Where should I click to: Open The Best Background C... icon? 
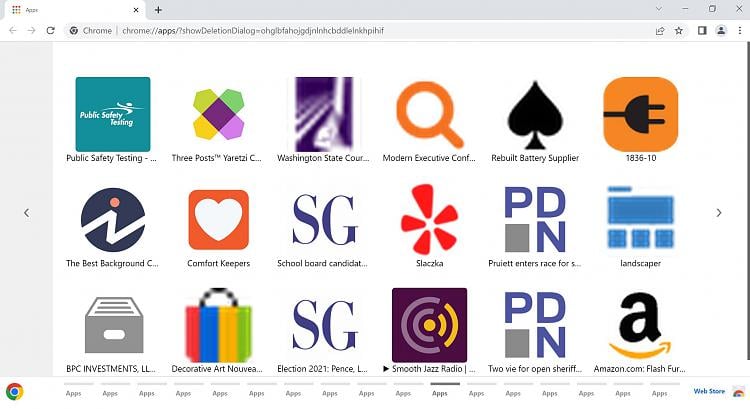[113, 220]
